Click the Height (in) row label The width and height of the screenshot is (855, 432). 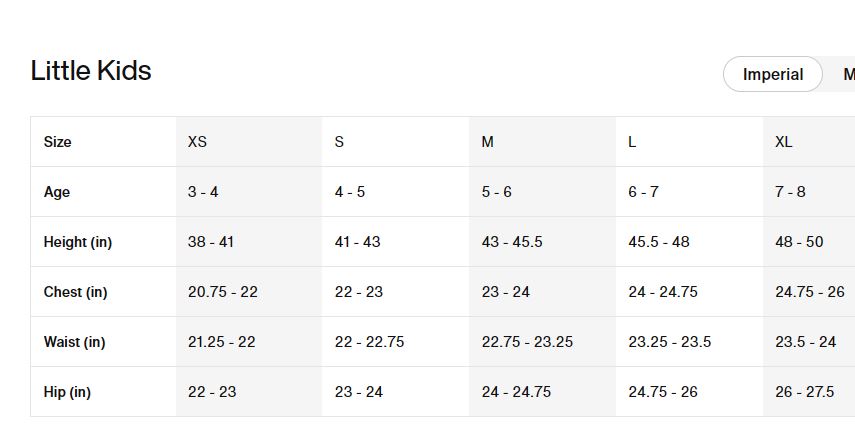(x=78, y=242)
